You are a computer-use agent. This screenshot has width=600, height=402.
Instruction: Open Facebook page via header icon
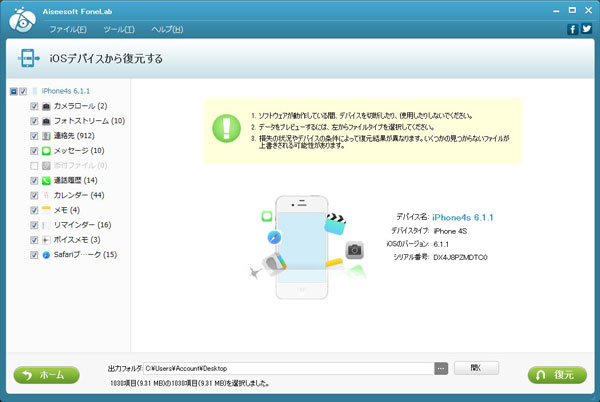[x=572, y=29]
